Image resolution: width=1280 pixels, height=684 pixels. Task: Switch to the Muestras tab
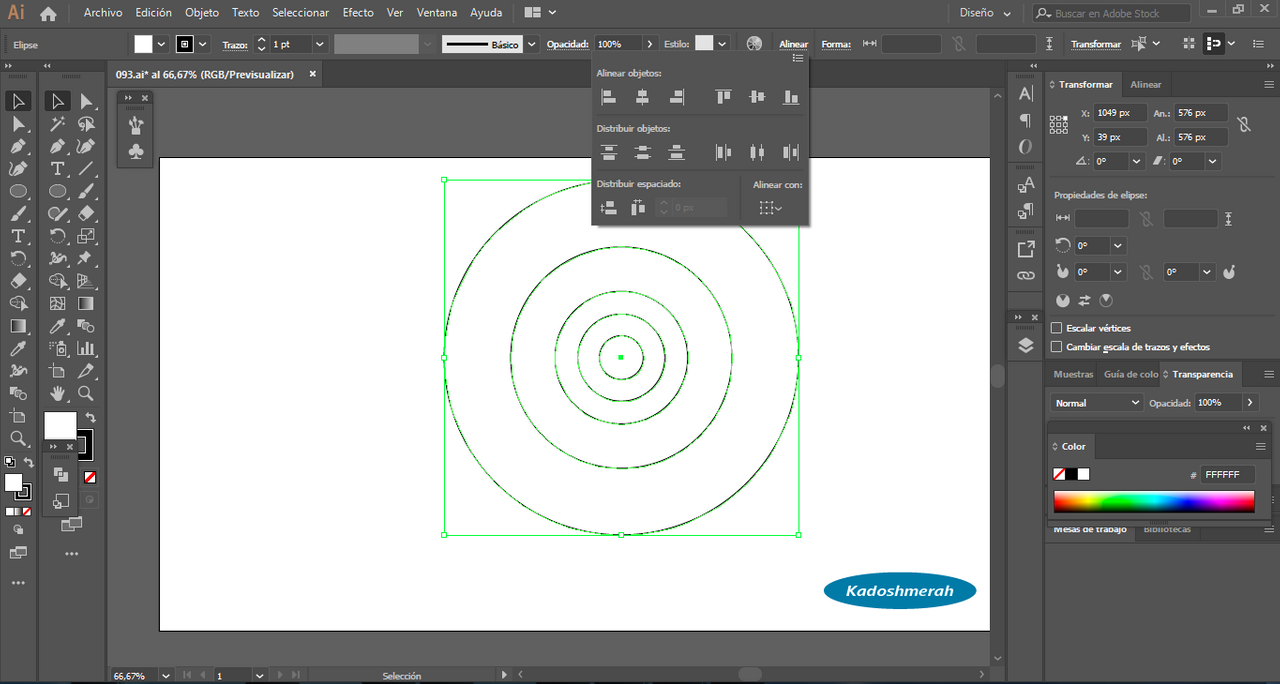[1073, 374]
